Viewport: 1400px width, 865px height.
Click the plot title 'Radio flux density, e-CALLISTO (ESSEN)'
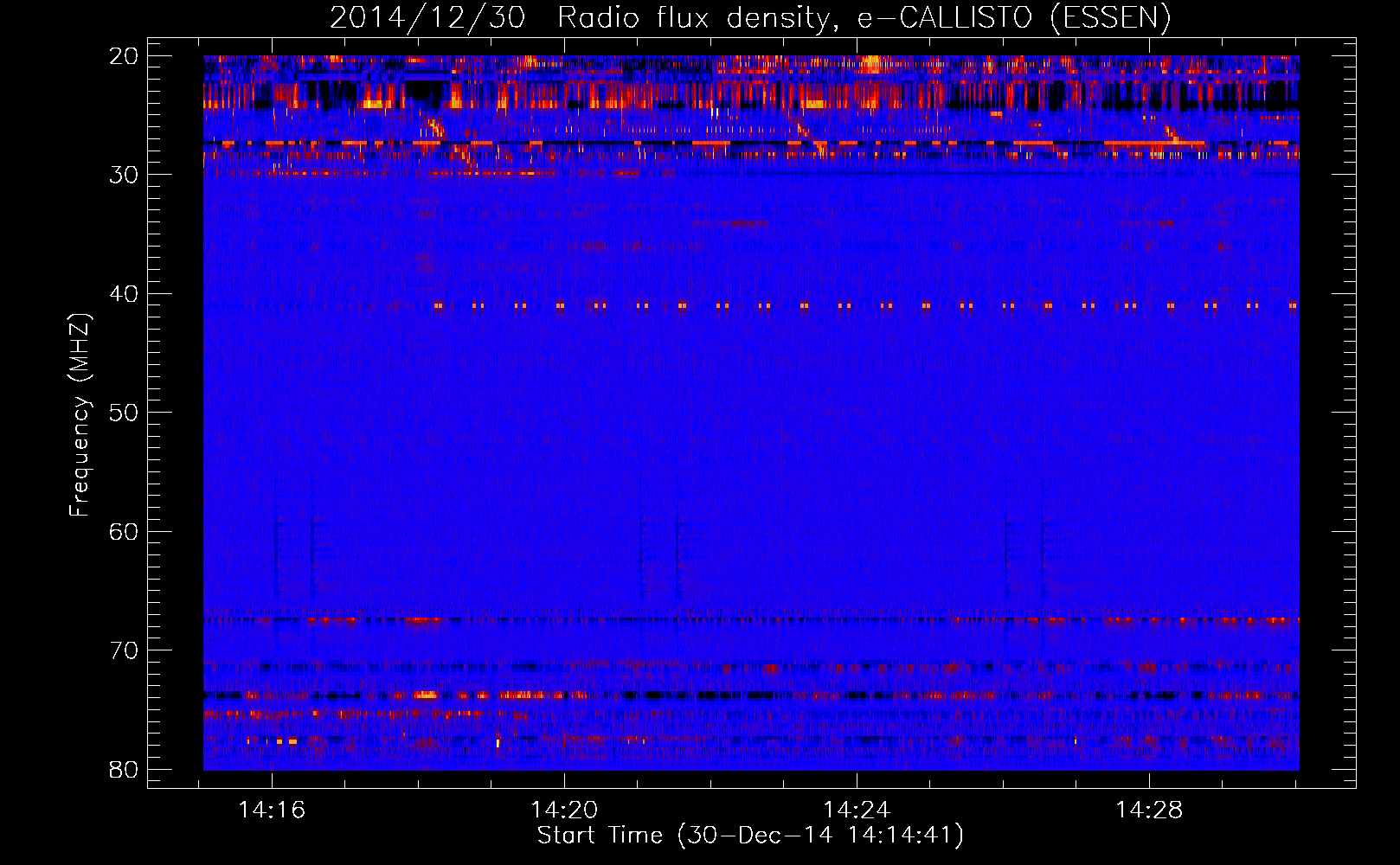point(864,18)
